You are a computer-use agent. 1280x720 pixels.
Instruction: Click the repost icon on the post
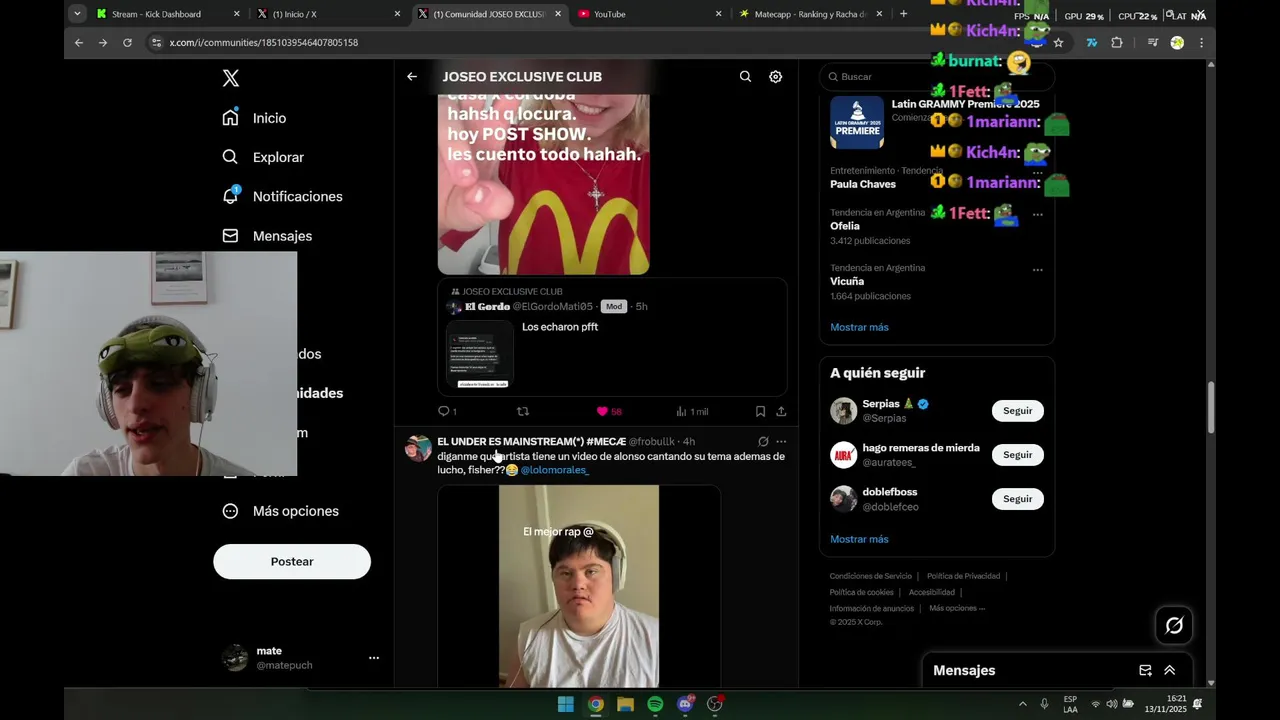coord(522,411)
